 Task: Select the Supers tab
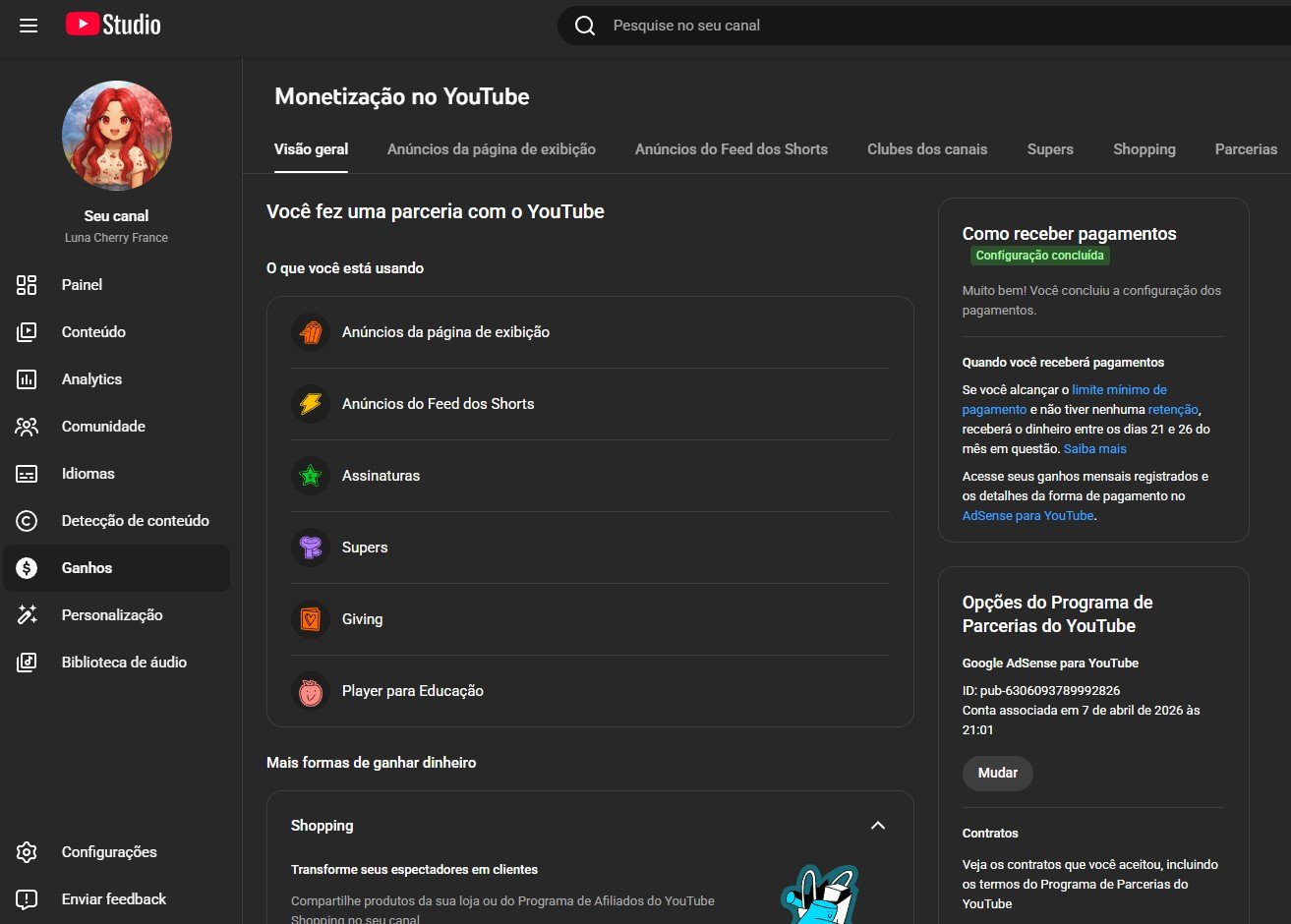click(1050, 149)
